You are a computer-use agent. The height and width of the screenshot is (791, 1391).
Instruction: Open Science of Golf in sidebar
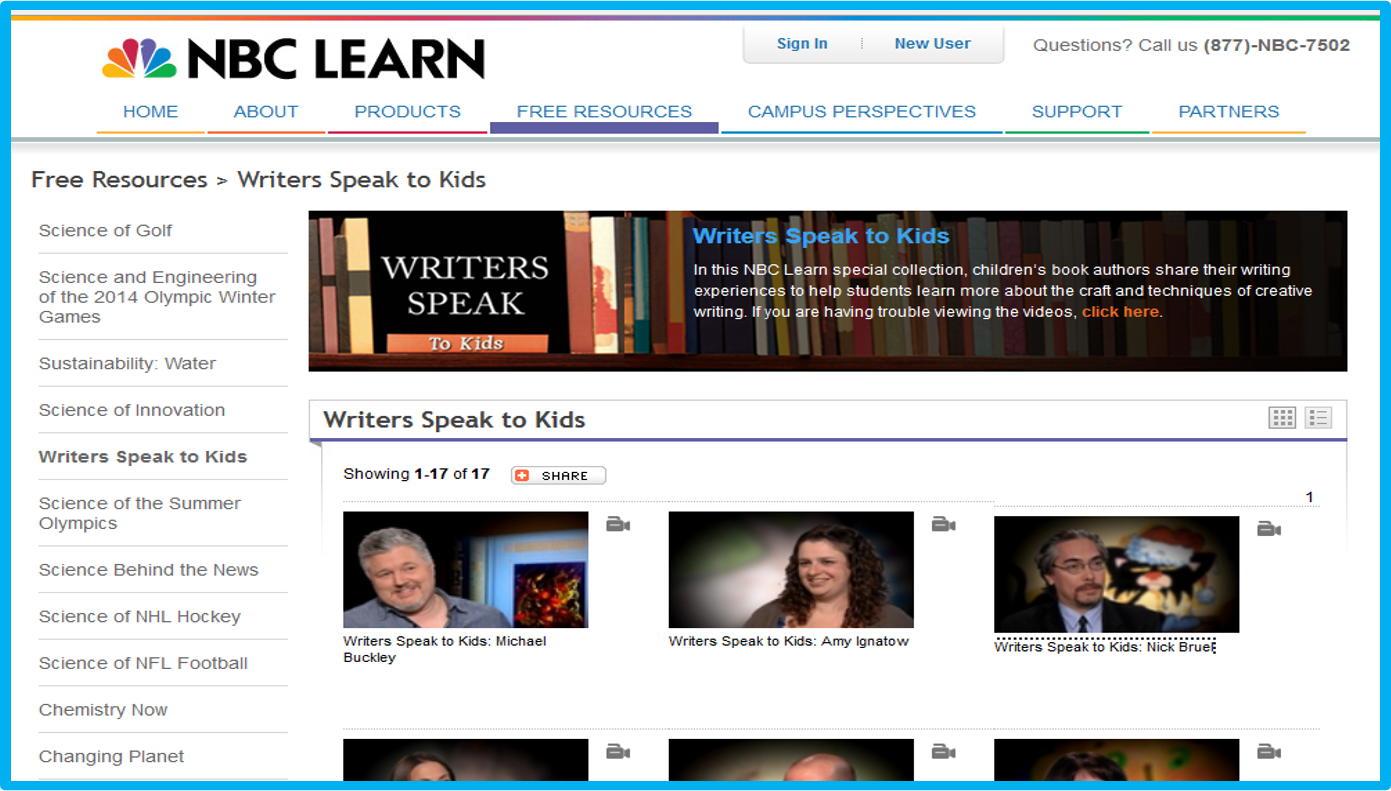pos(105,231)
